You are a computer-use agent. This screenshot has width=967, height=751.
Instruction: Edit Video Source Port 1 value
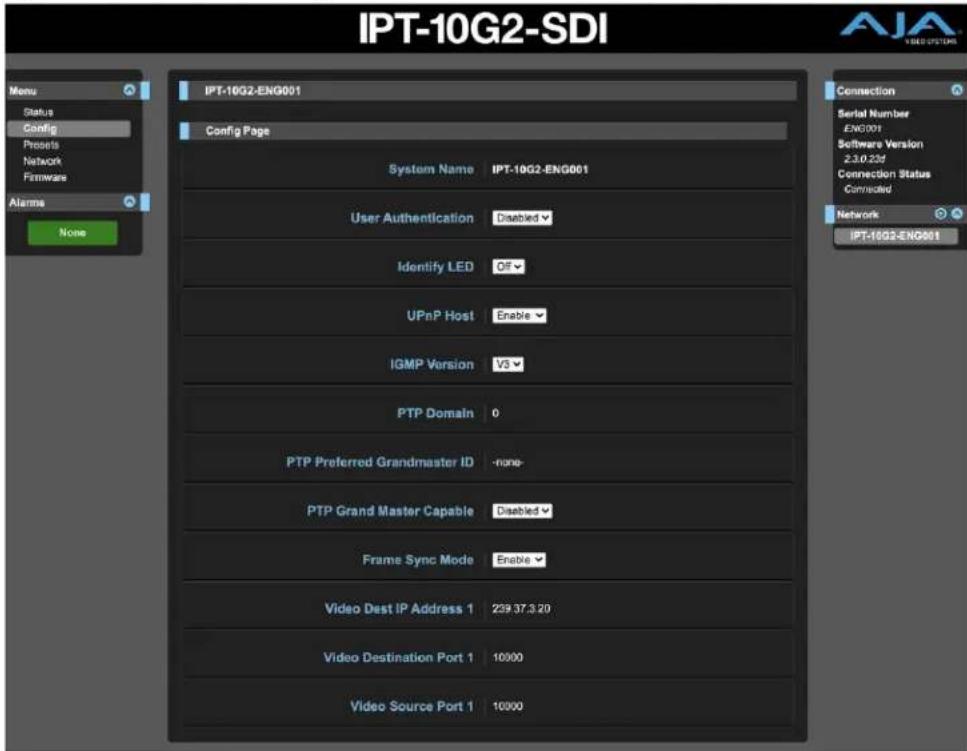(508, 706)
